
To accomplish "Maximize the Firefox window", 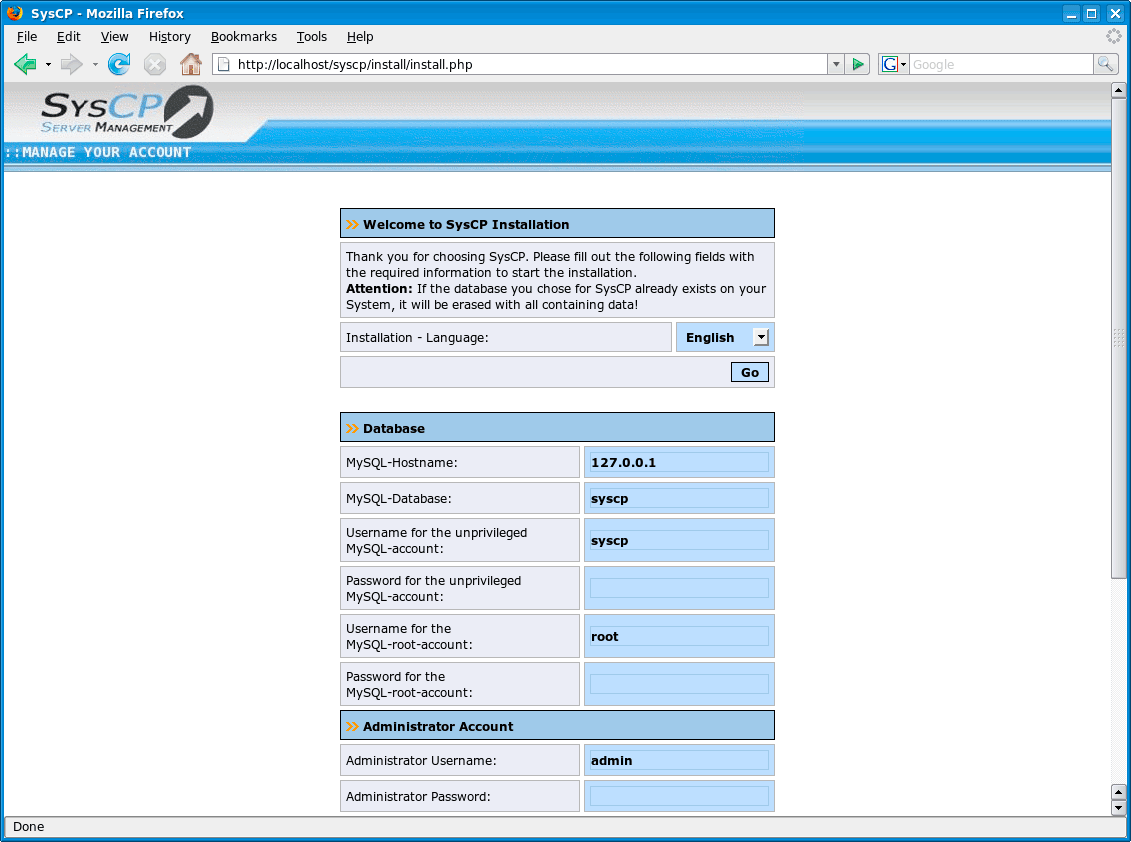I will (1092, 13).
